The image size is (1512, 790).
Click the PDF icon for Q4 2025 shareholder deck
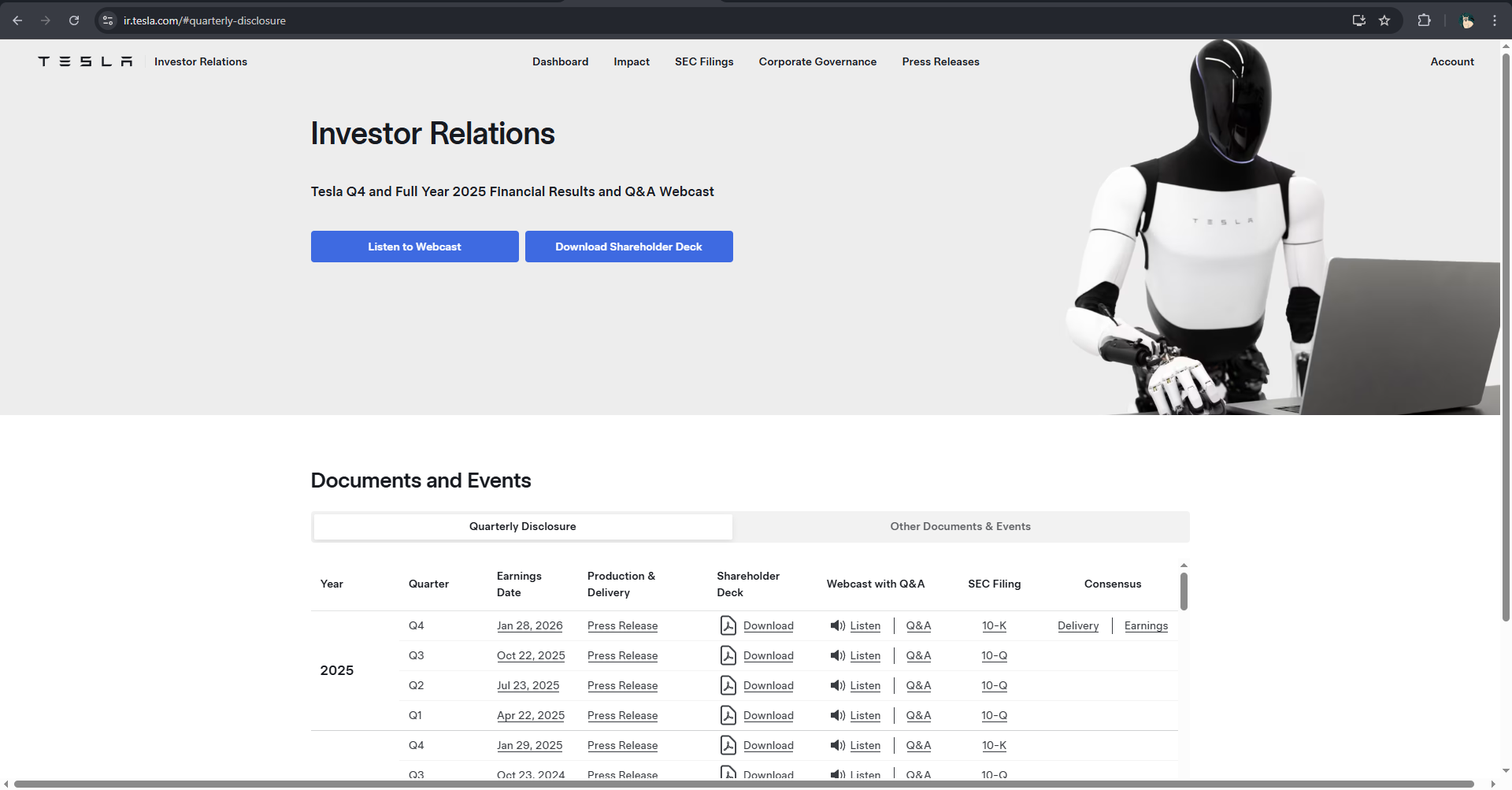(728, 625)
